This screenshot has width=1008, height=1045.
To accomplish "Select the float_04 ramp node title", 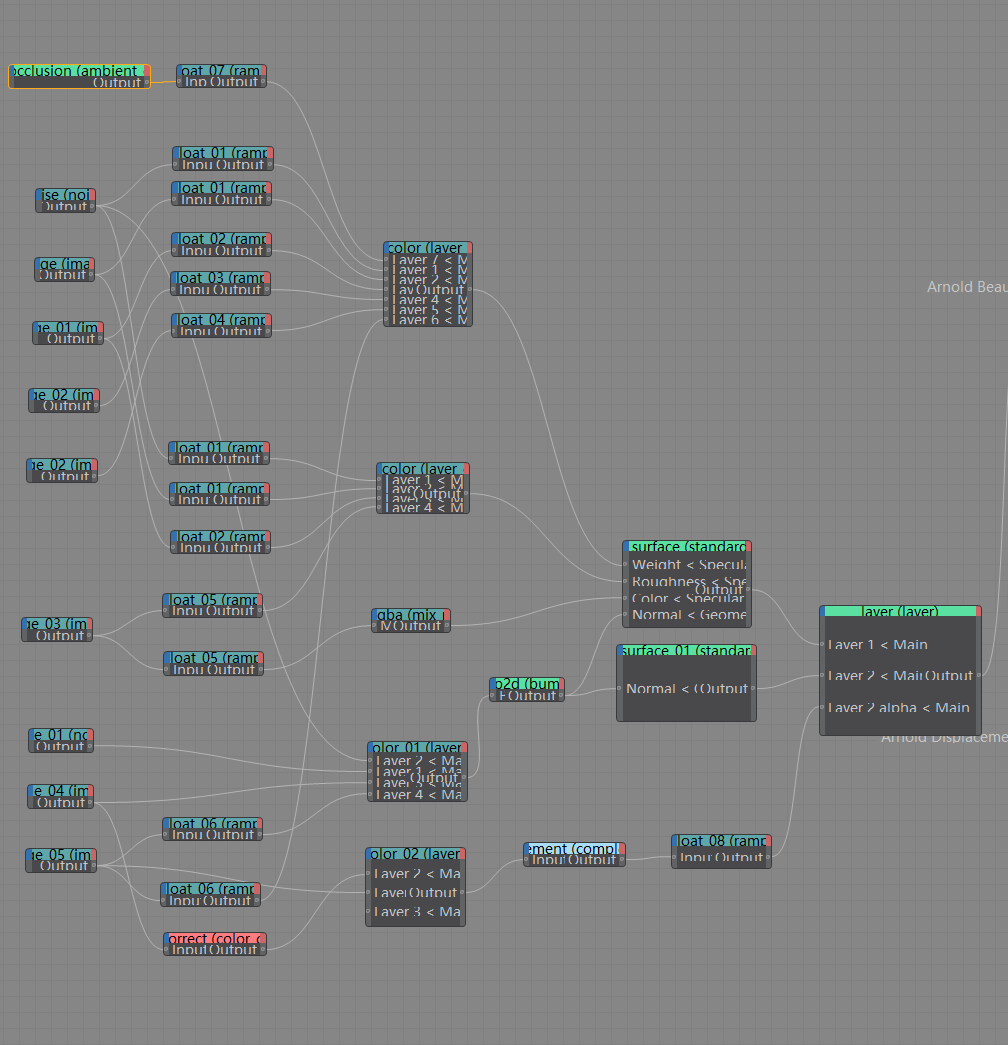I will tap(221, 320).
